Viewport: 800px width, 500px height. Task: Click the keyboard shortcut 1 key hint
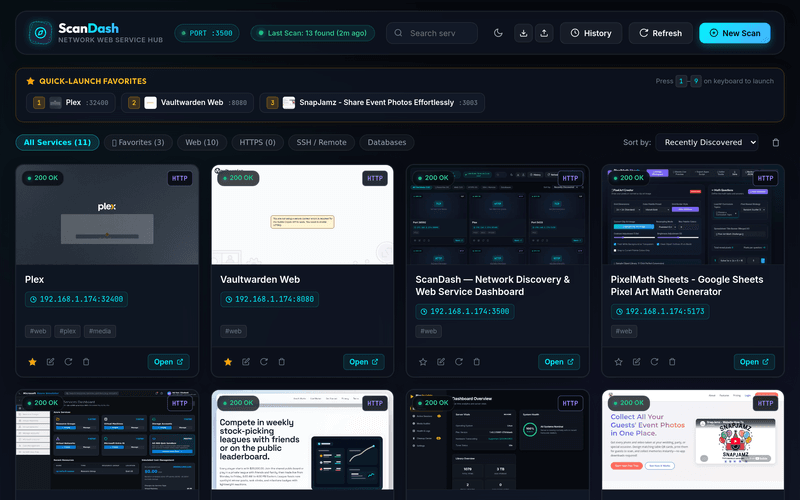click(681, 81)
